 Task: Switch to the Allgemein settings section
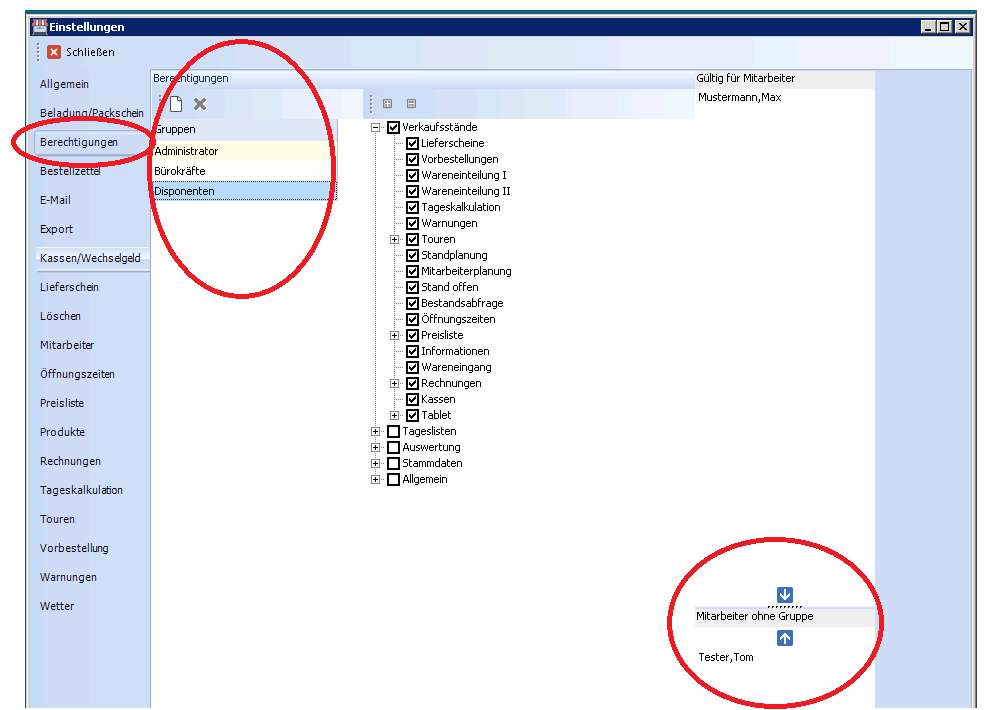(x=64, y=84)
